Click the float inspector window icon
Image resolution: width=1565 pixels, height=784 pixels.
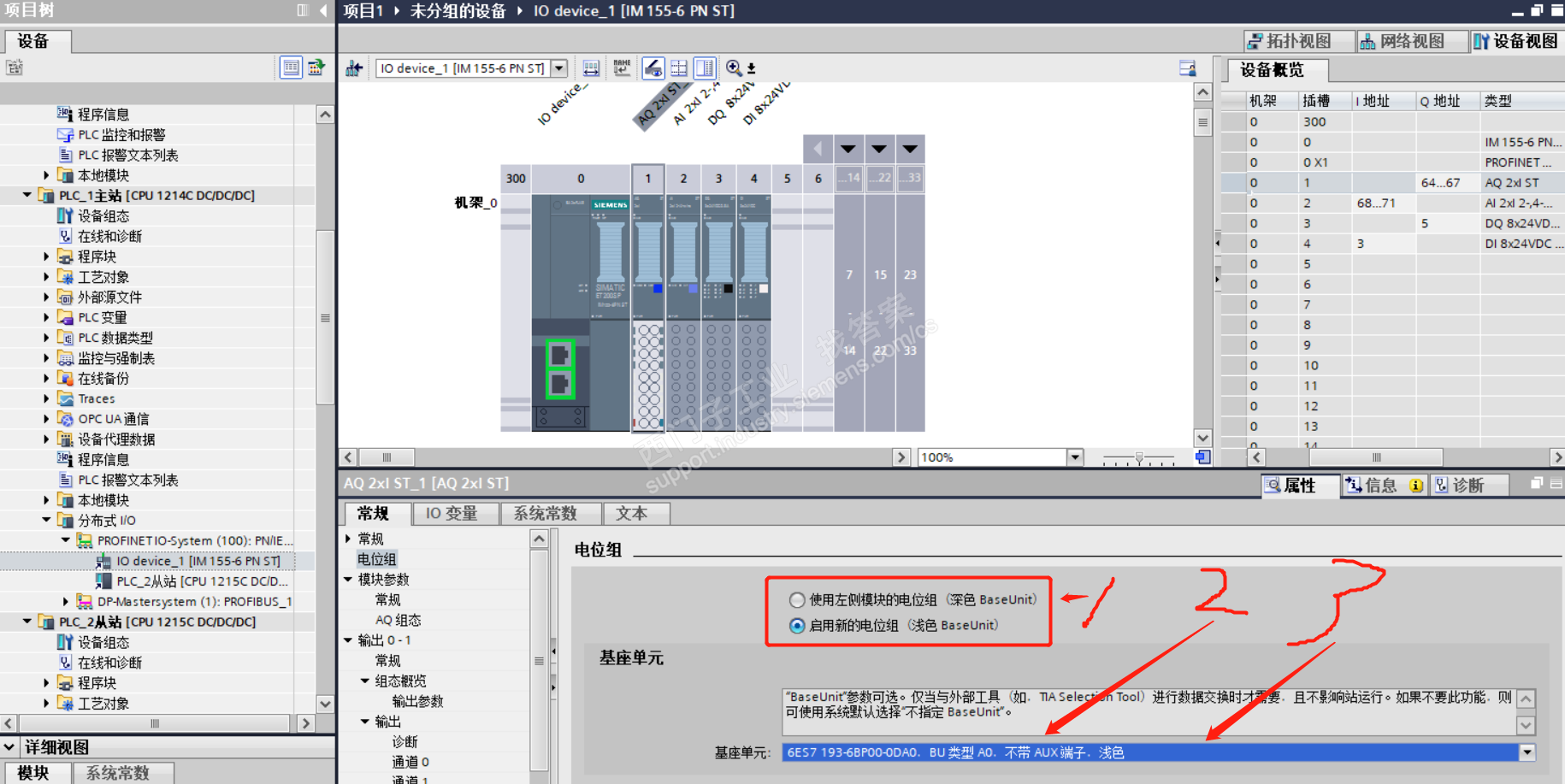[x=1536, y=484]
